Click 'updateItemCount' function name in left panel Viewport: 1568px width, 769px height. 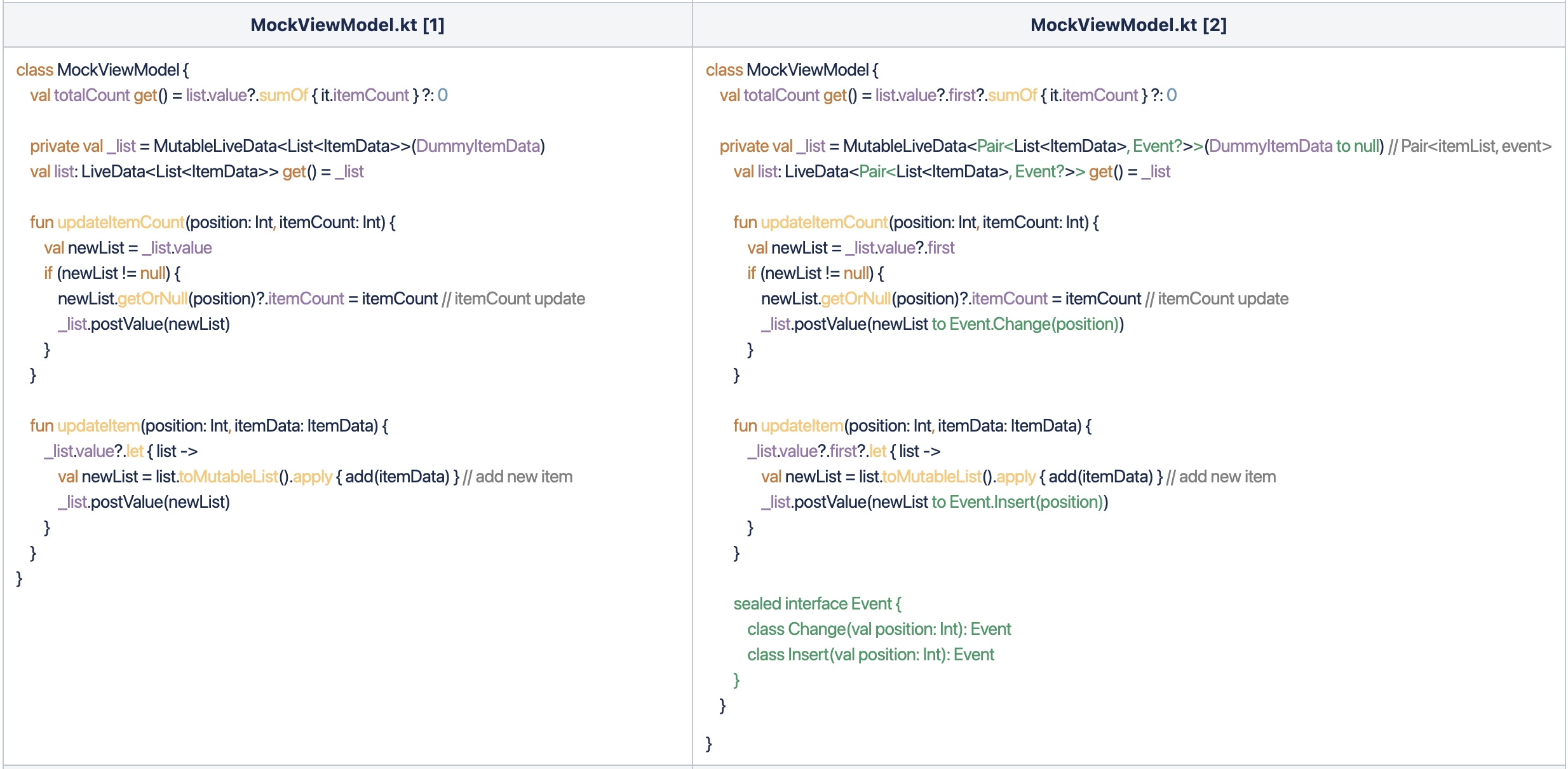pyautogui.click(x=121, y=222)
